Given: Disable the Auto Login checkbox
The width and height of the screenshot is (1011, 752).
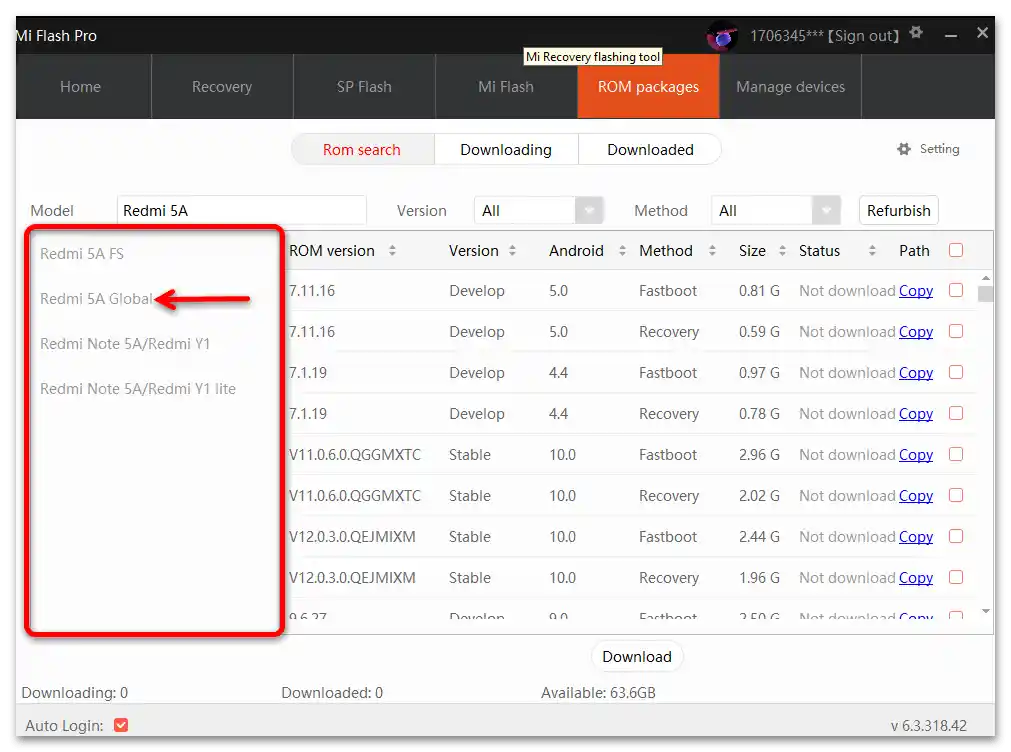Looking at the screenshot, I should 121,726.
